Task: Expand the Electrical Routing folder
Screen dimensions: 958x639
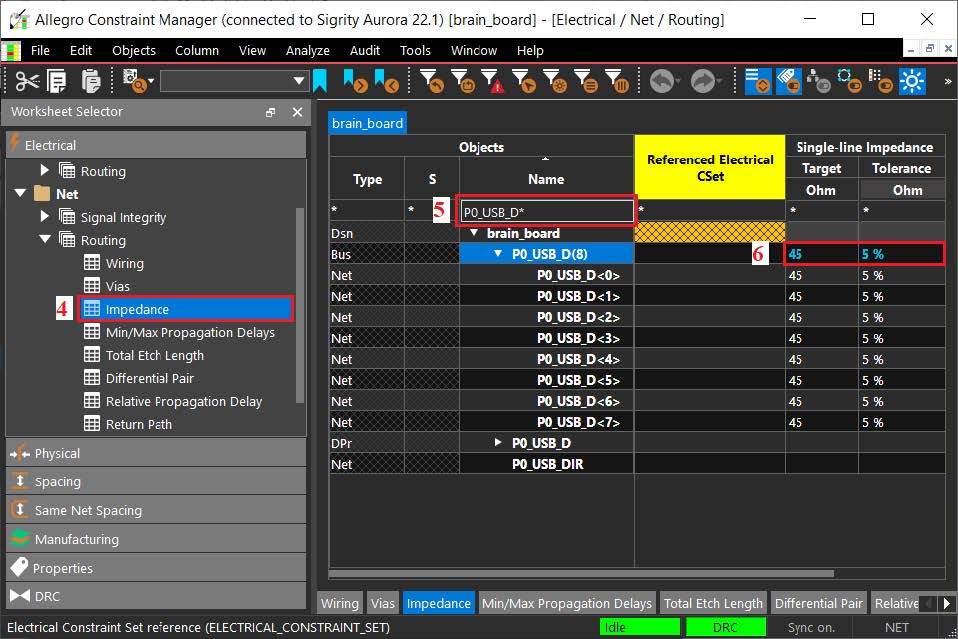Action: (44, 169)
